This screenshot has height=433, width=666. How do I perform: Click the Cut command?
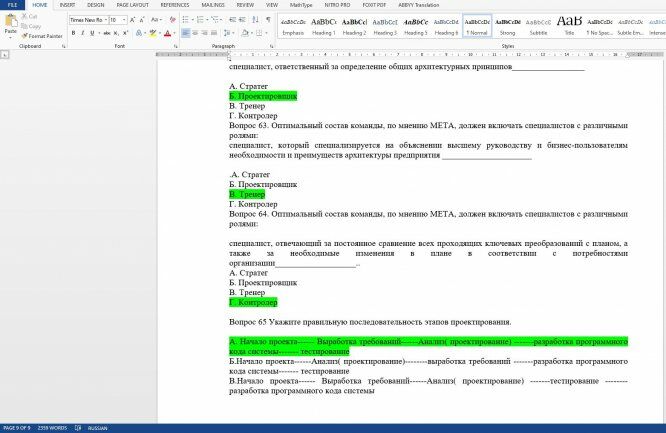coord(29,16)
